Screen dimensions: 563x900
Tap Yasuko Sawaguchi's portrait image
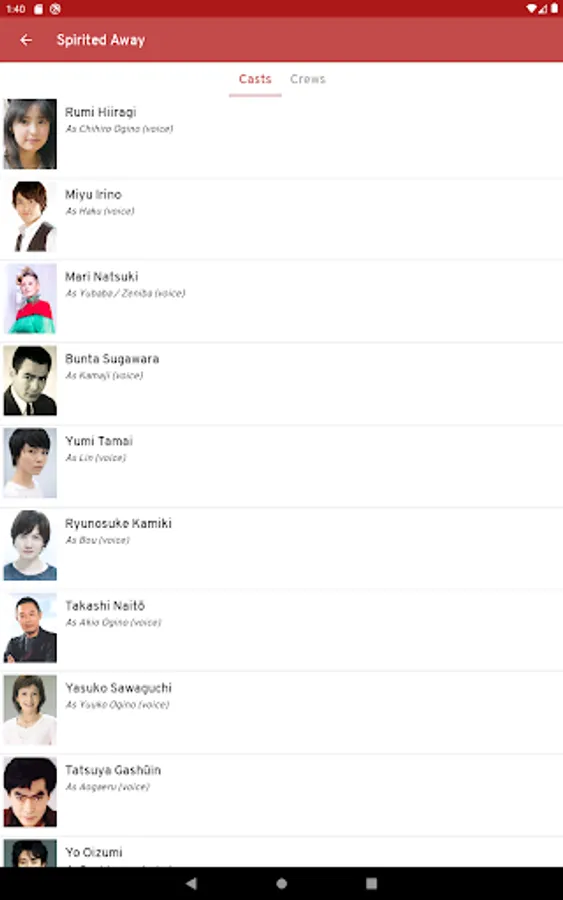click(30, 709)
